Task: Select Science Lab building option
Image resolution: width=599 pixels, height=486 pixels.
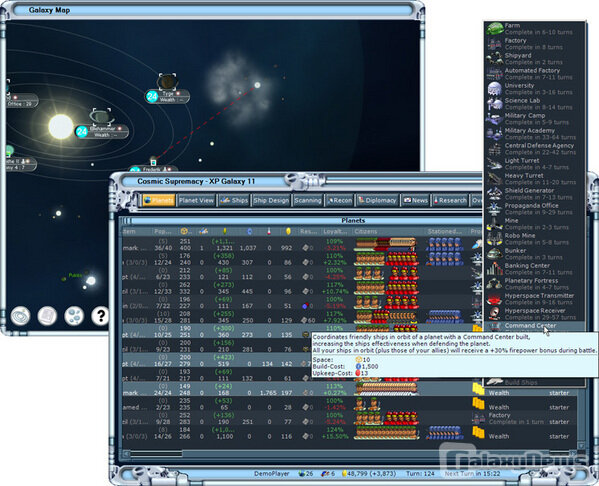Action: click(535, 104)
